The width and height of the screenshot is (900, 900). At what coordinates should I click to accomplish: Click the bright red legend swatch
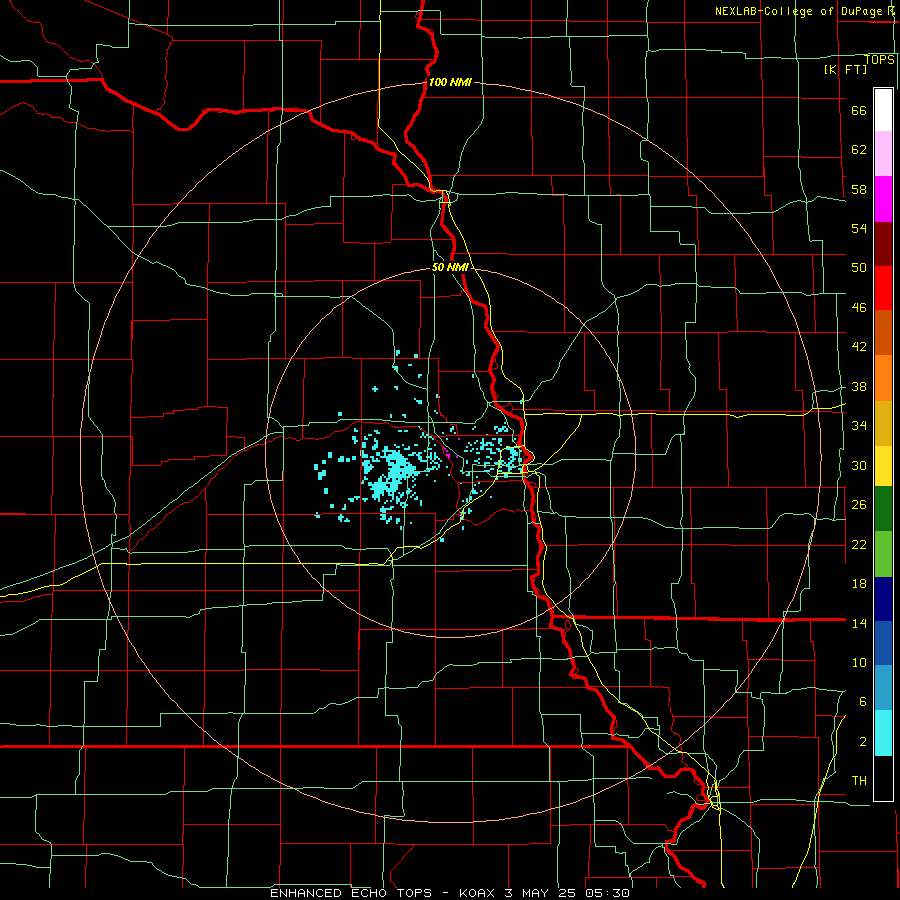click(883, 288)
